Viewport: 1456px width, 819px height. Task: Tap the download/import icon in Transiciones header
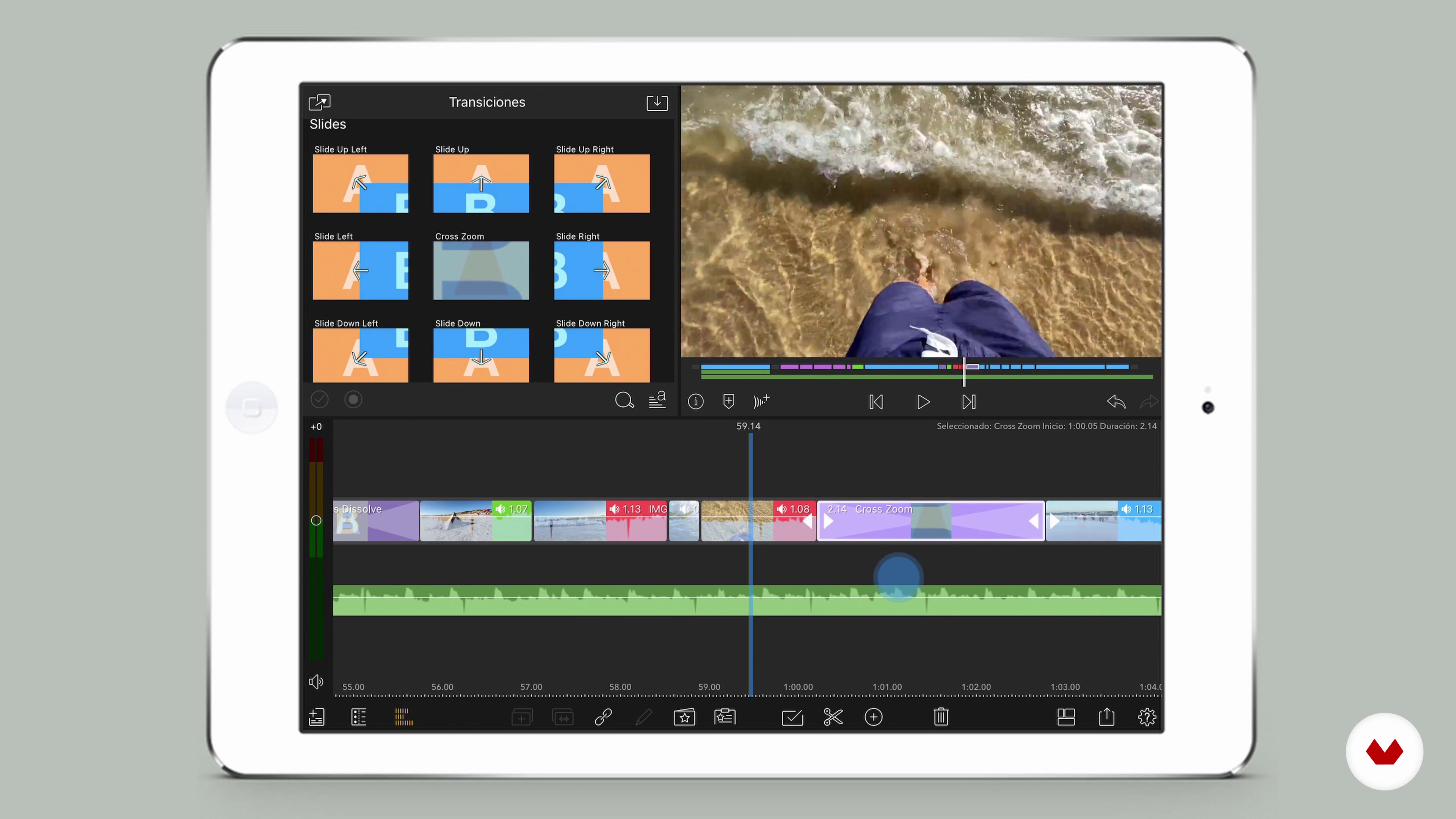657,103
